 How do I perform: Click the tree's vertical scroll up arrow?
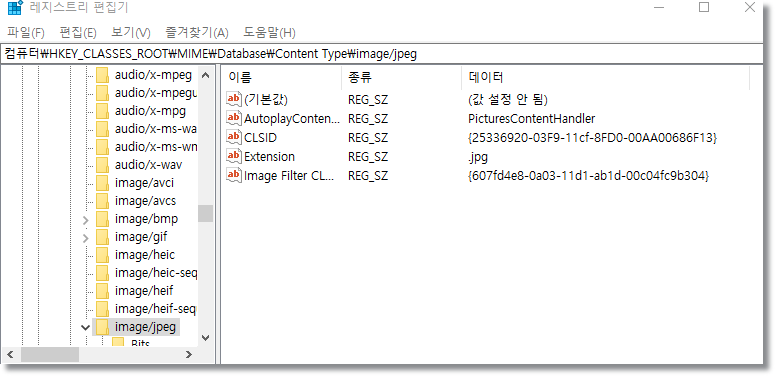point(206,75)
